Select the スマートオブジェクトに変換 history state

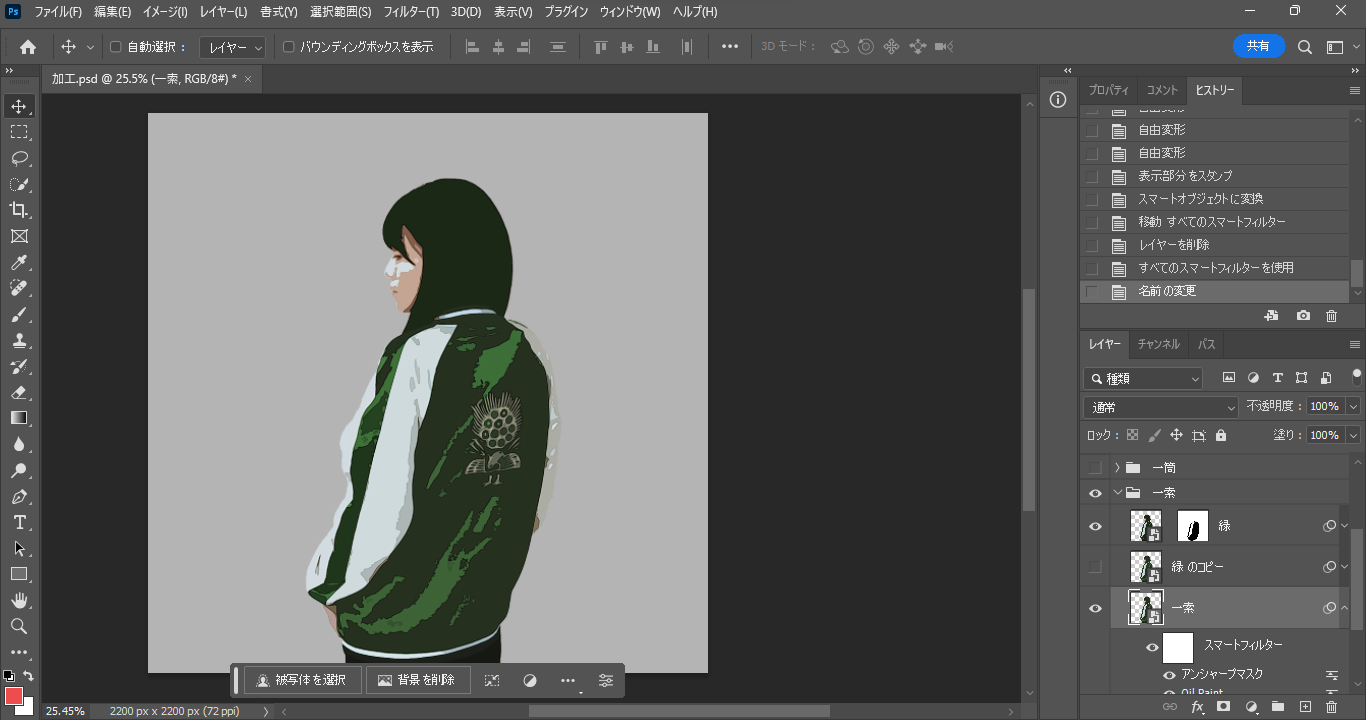tap(1200, 199)
